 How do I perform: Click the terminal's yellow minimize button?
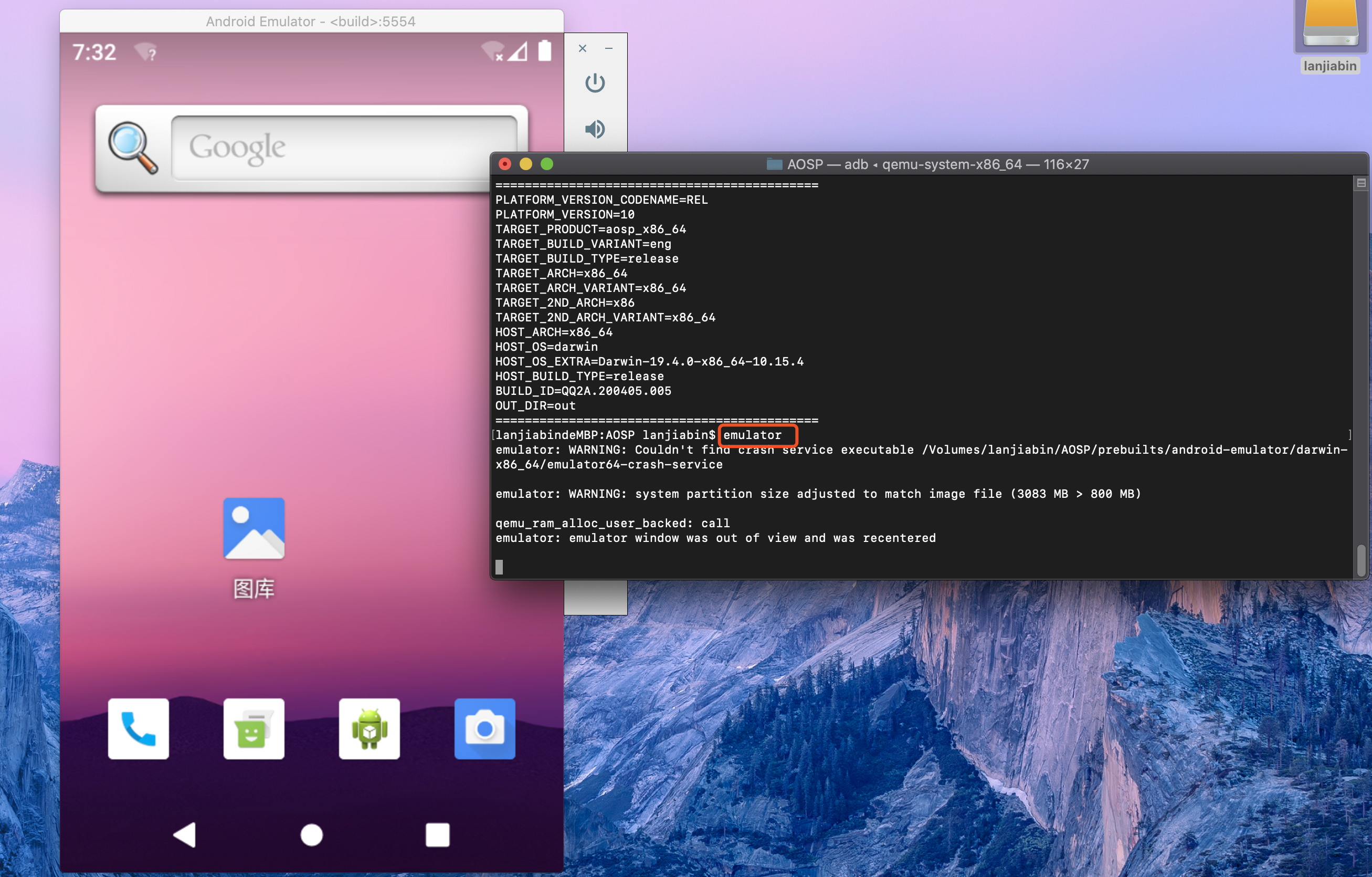[x=525, y=164]
